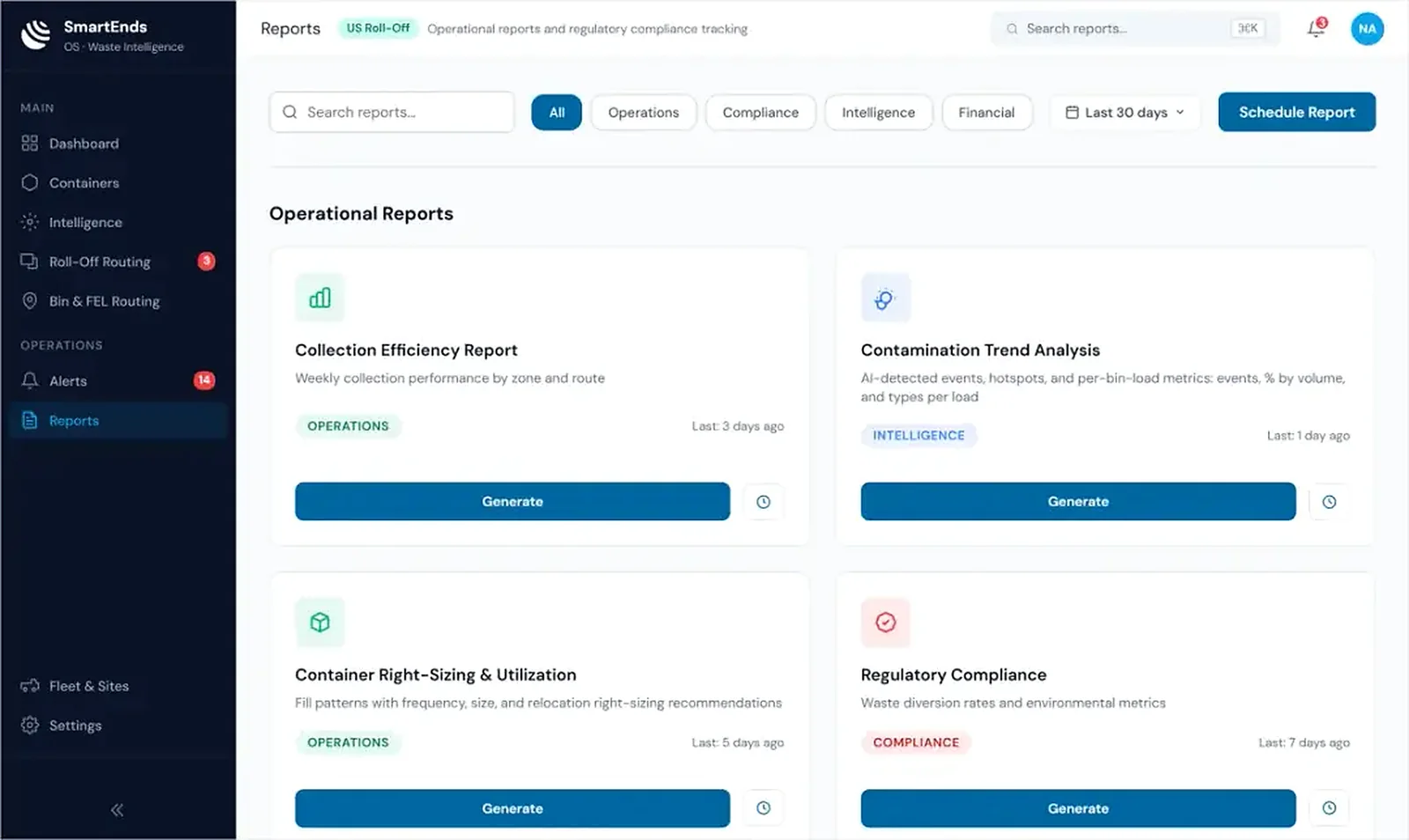The height and width of the screenshot is (840, 1409).
Task: Click 'Last: 3 days ago' text
Action: [x=737, y=426]
